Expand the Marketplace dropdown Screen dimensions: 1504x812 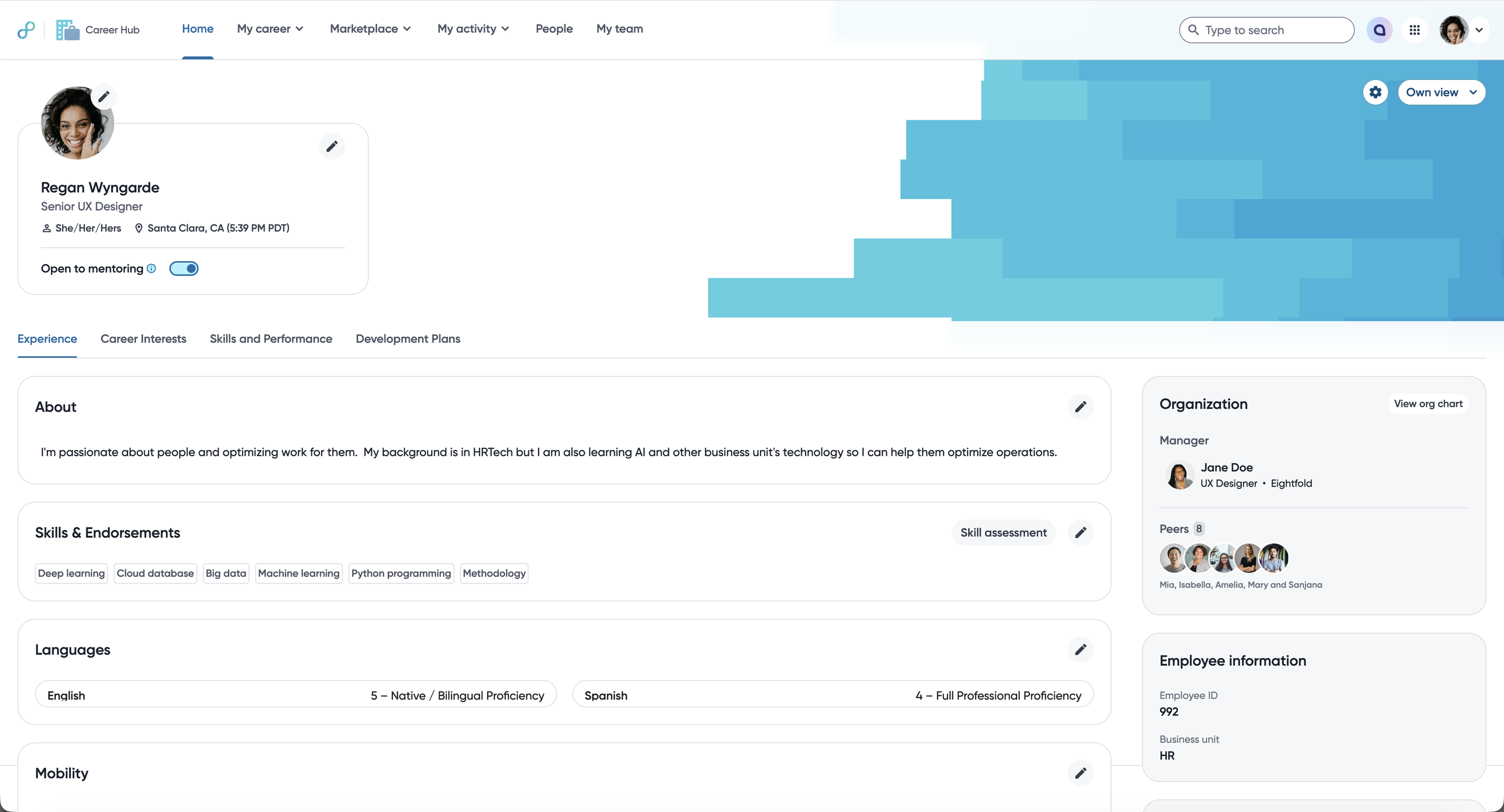(370, 28)
